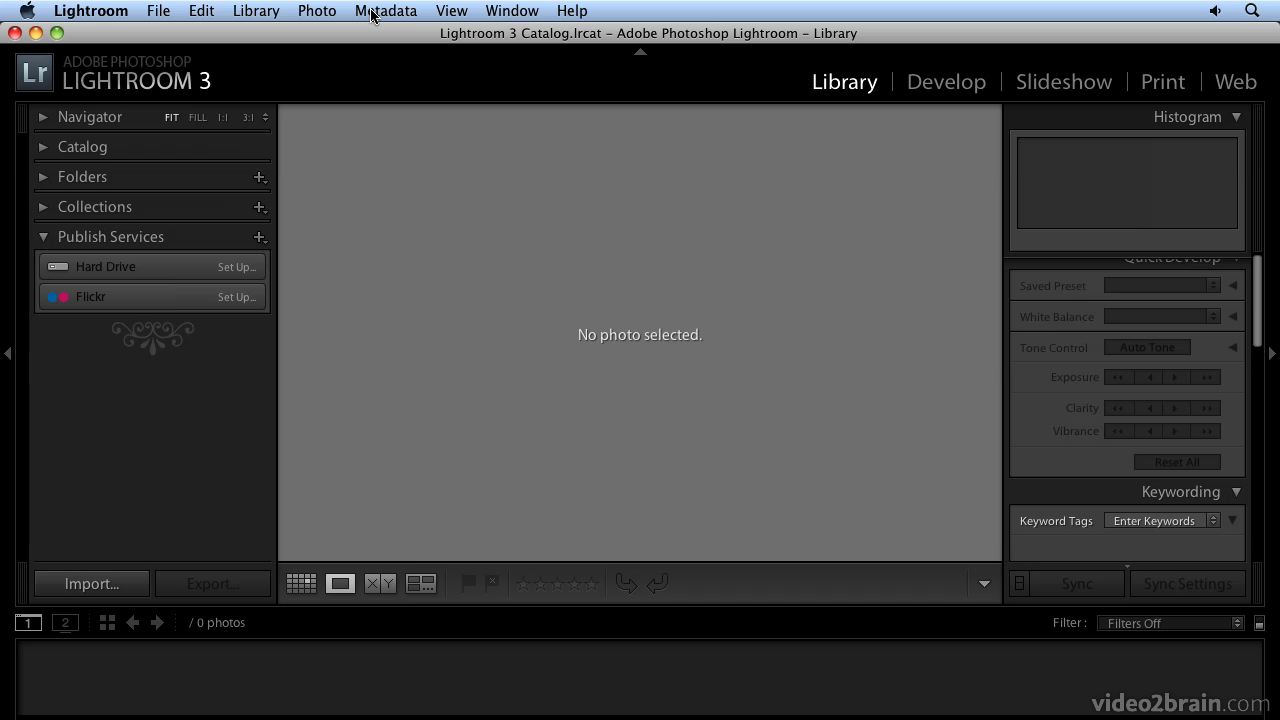Image resolution: width=1280 pixels, height=720 pixels.
Task: Select main window display 1
Action: (28, 622)
